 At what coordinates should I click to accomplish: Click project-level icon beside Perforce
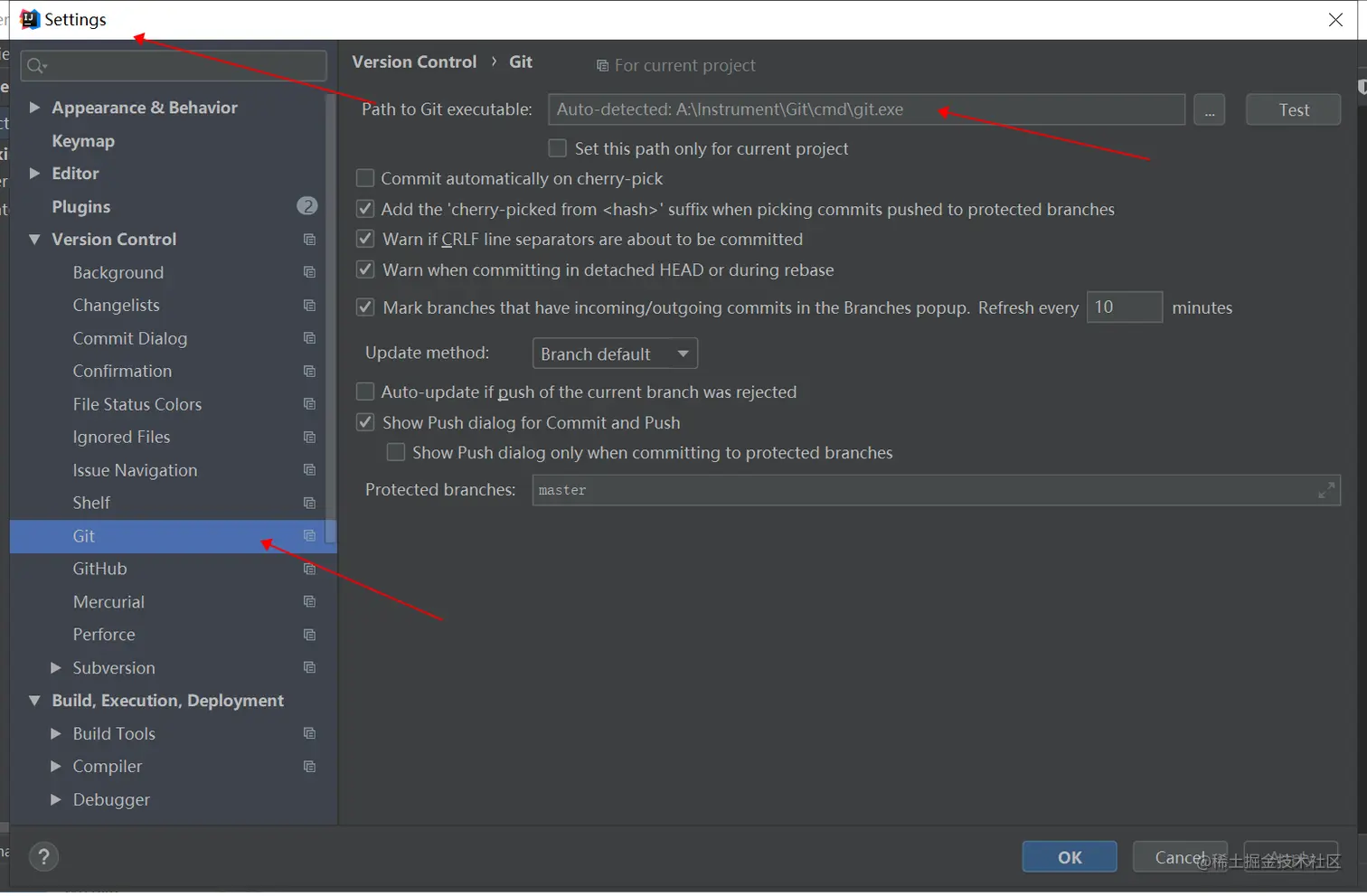coord(309,635)
